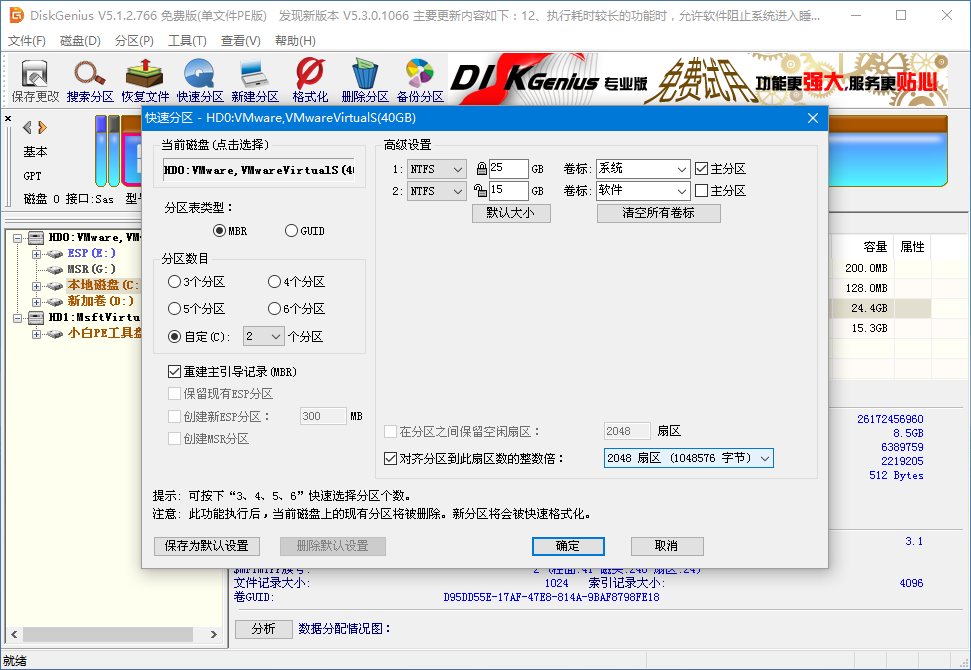Screen dimensions: 971x670
Task: Select the 4个分区 option
Action: coord(276,281)
